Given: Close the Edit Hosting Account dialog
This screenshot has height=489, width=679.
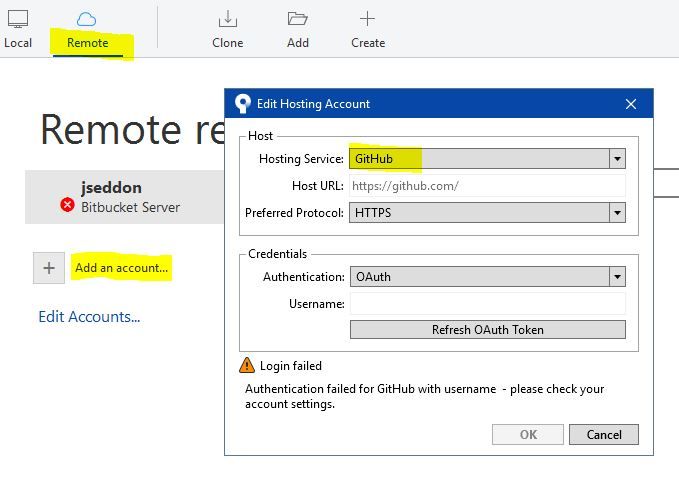Looking at the screenshot, I should click(631, 104).
